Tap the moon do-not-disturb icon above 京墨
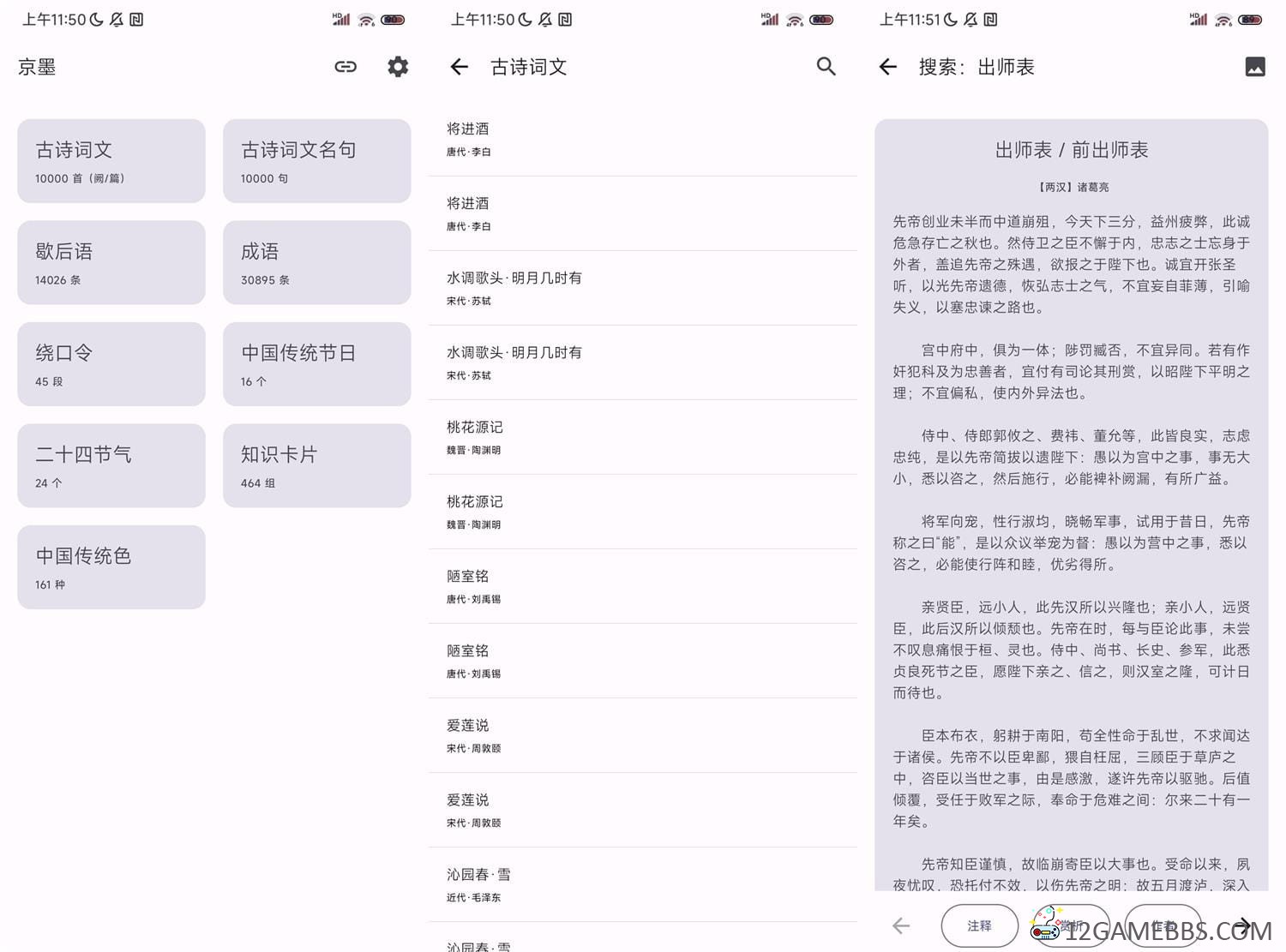 96,19
